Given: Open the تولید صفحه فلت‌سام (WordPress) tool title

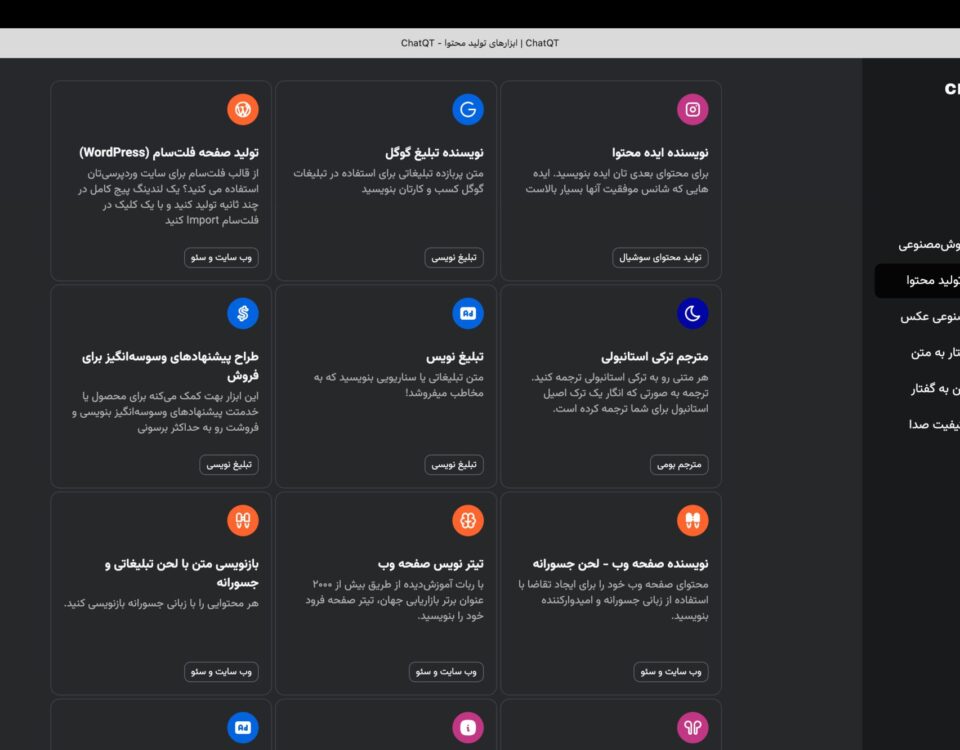Looking at the screenshot, I should pyautogui.click(x=169, y=152).
